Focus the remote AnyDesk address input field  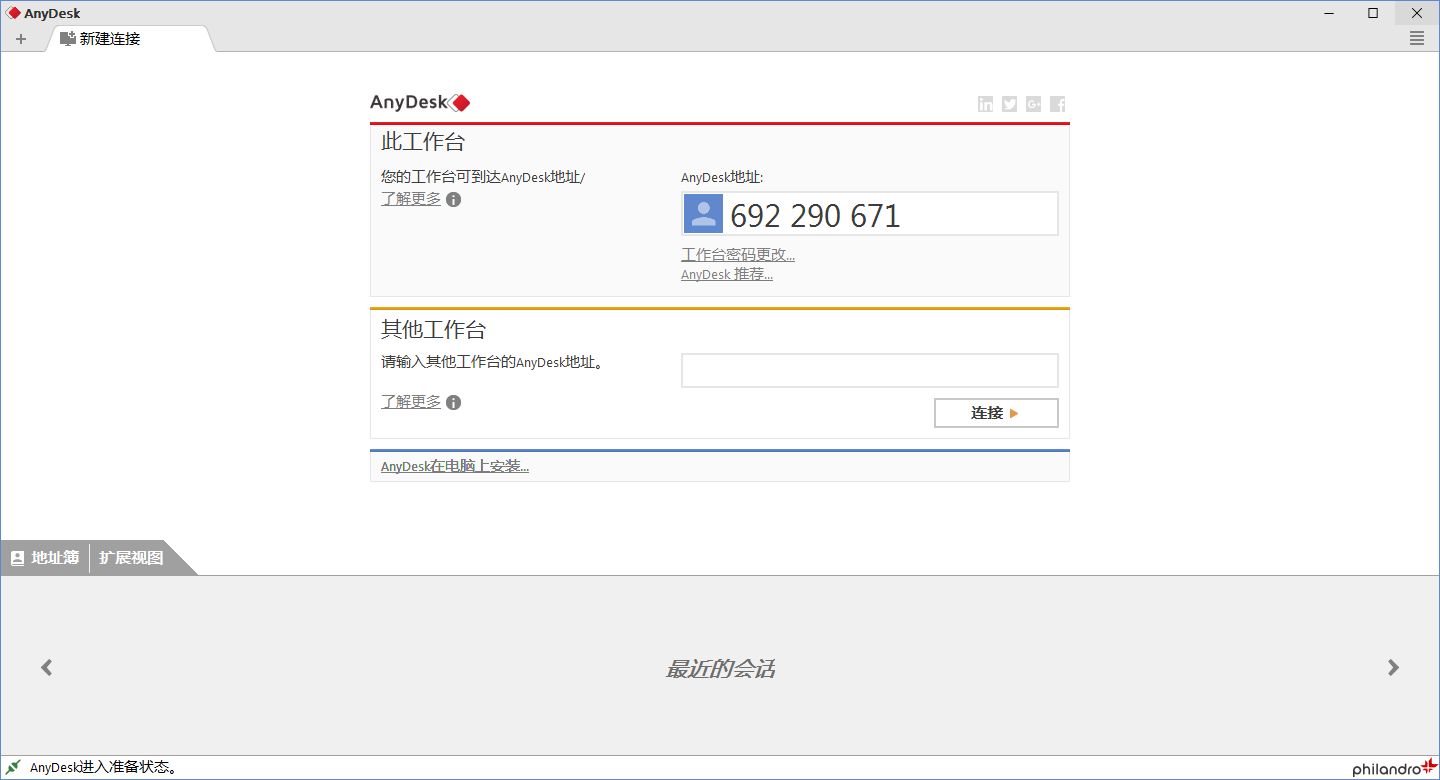870,370
